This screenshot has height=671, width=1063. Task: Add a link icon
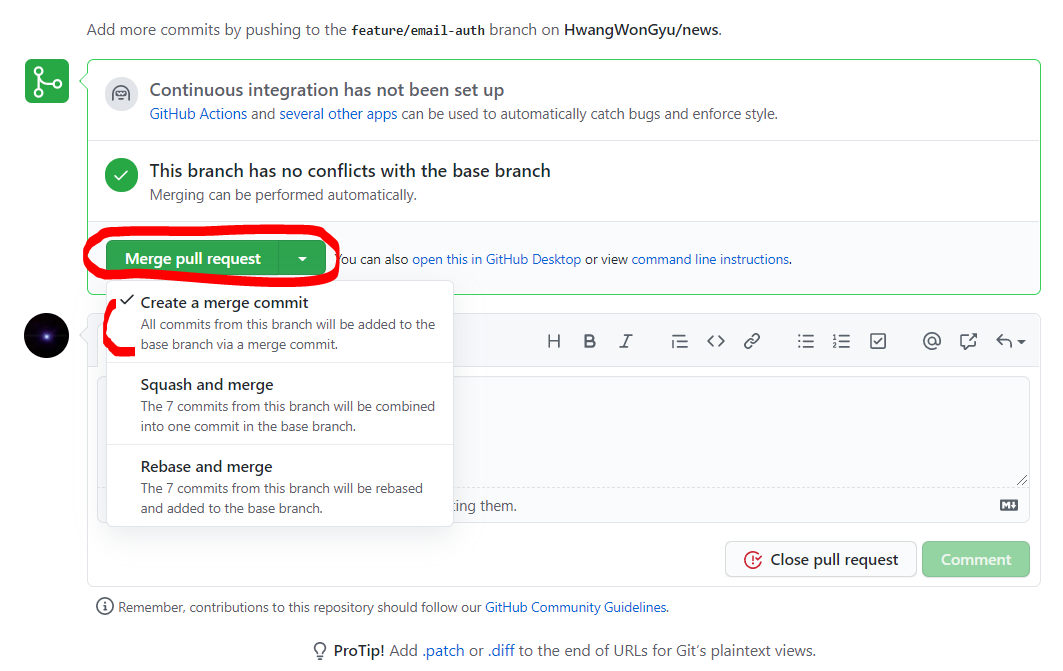point(752,341)
